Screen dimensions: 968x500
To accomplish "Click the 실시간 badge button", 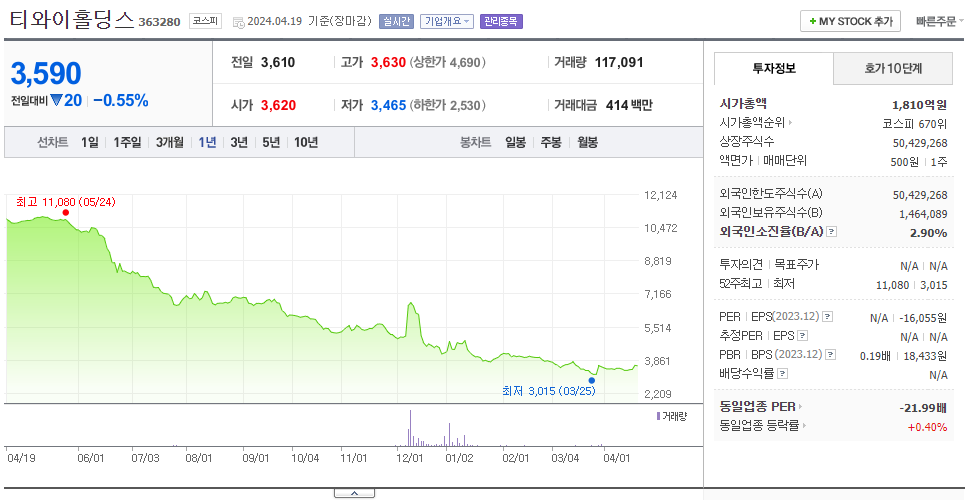I will click(396, 22).
